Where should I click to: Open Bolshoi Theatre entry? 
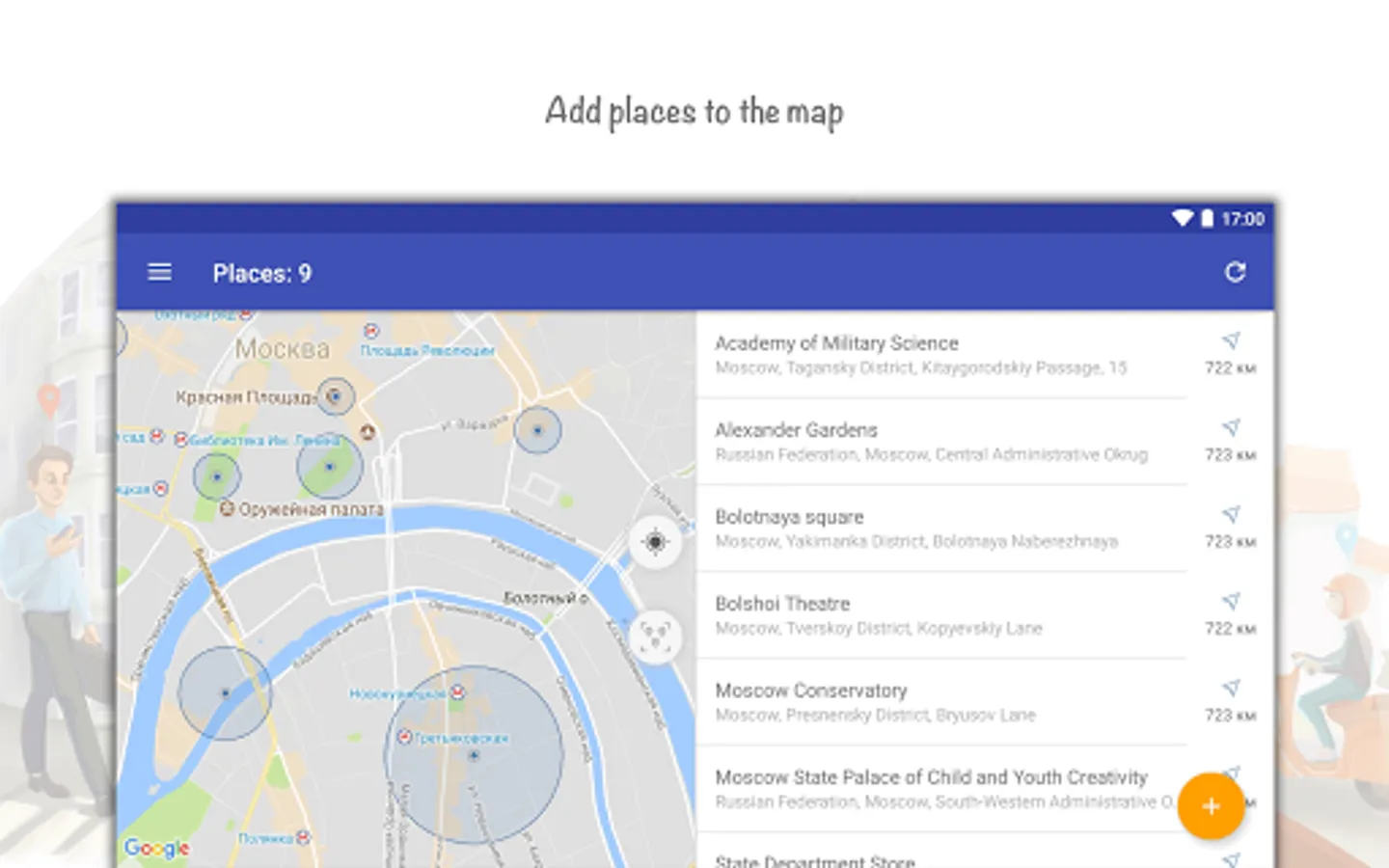985,614
